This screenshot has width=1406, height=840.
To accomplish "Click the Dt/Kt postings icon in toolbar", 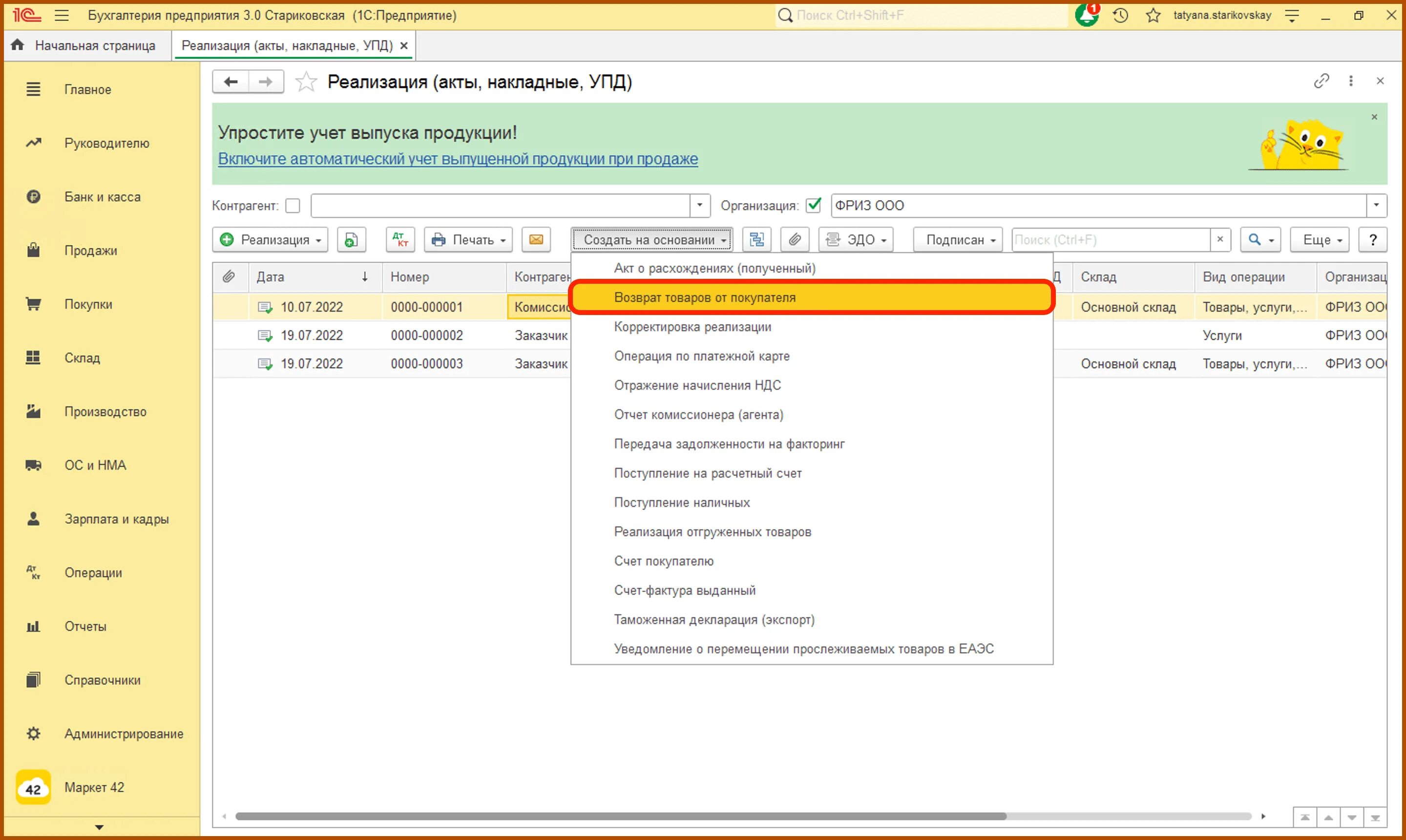I will (x=400, y=239).
